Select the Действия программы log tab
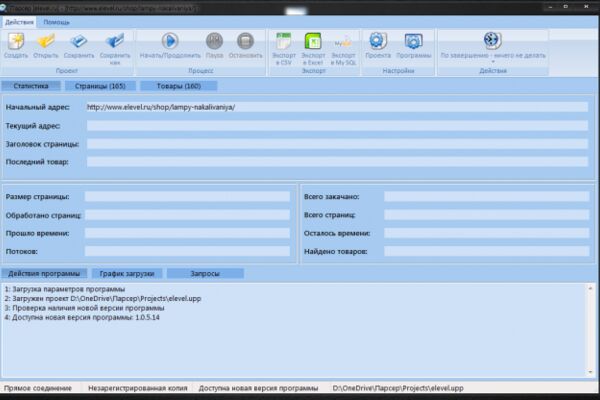This screenshot has width=600, height=400. click(44, 273)
